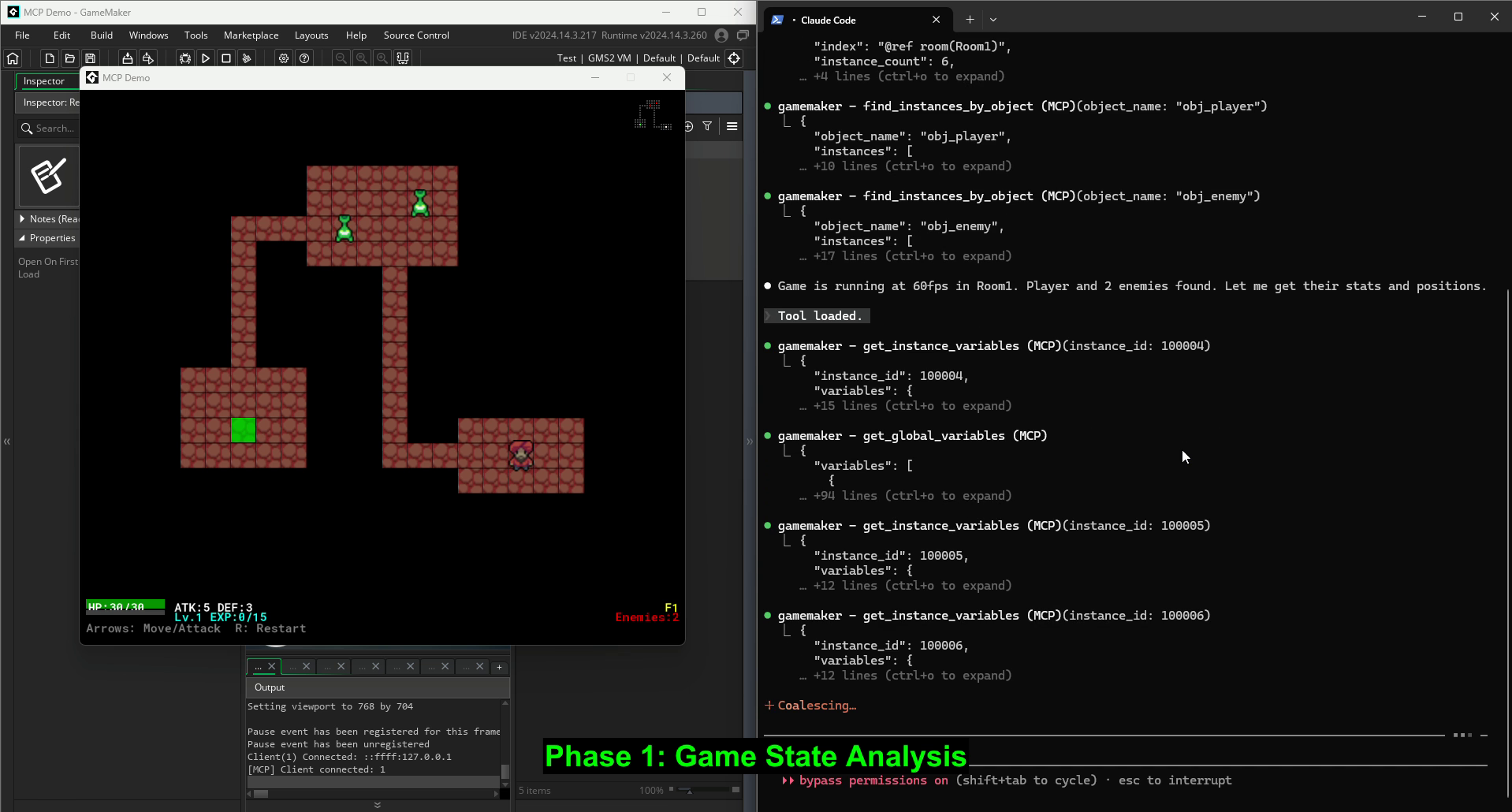
Task: Clean the build cache with broom icon
Action: tap(247, 58)
